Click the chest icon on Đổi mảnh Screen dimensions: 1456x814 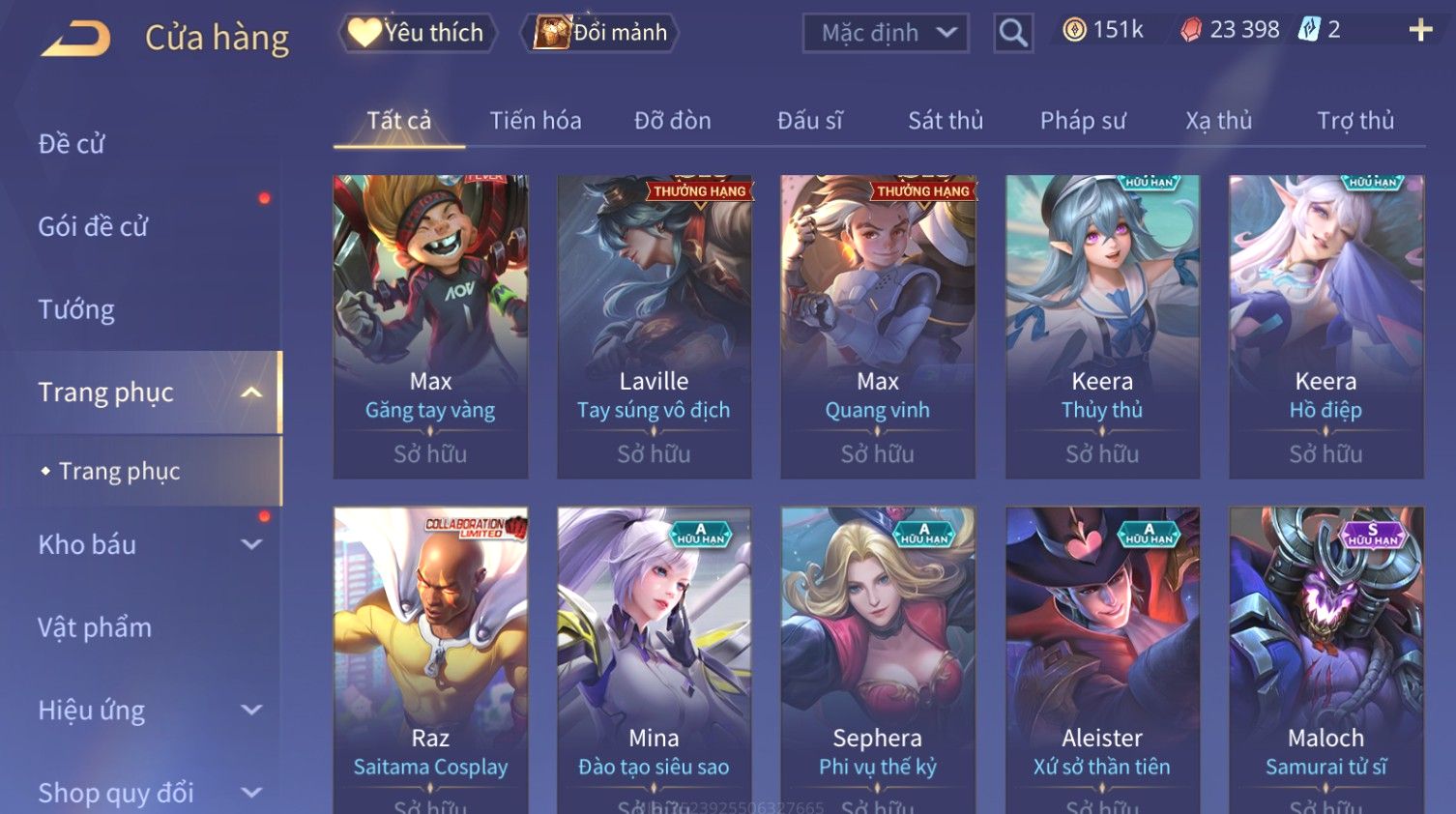(552, 32)
